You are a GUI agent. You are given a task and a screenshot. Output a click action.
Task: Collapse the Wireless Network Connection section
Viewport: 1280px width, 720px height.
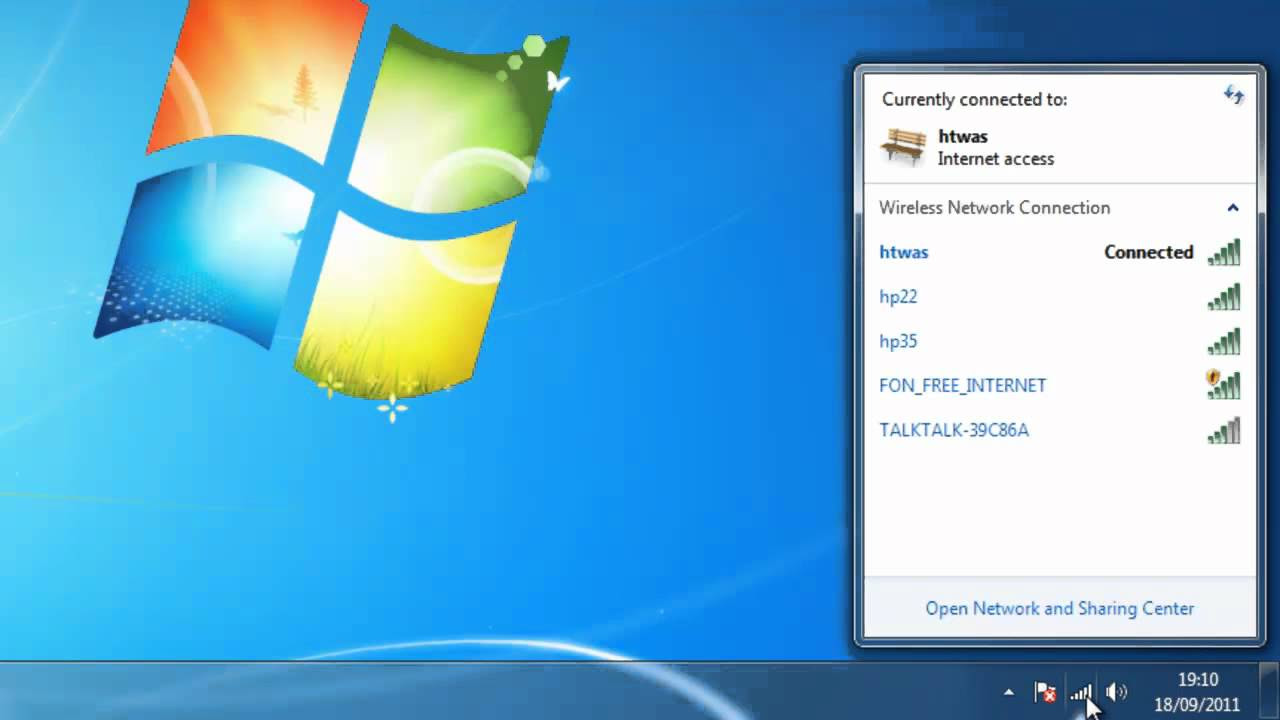(1233, 208)
